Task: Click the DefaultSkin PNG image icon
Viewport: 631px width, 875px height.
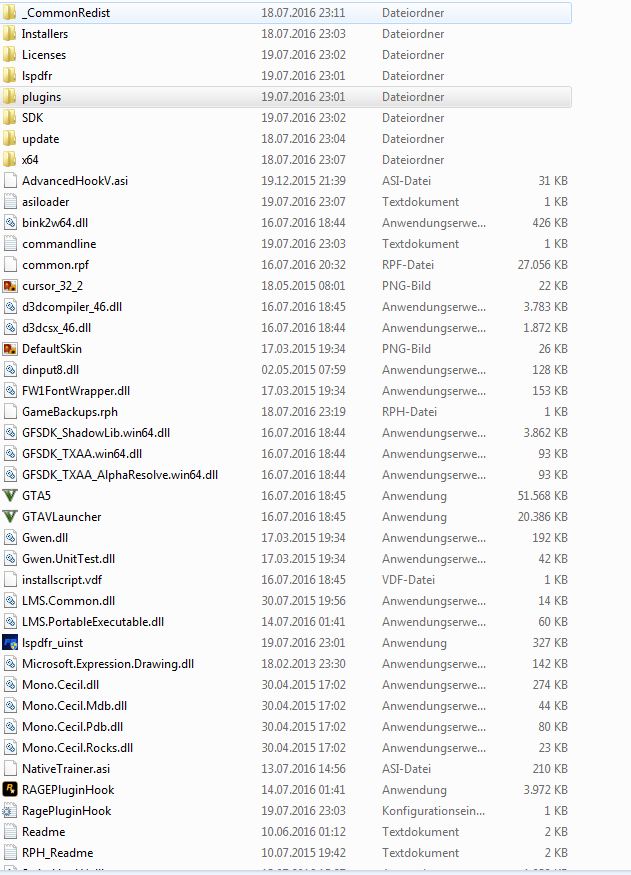Action: [x=10, y=349]
